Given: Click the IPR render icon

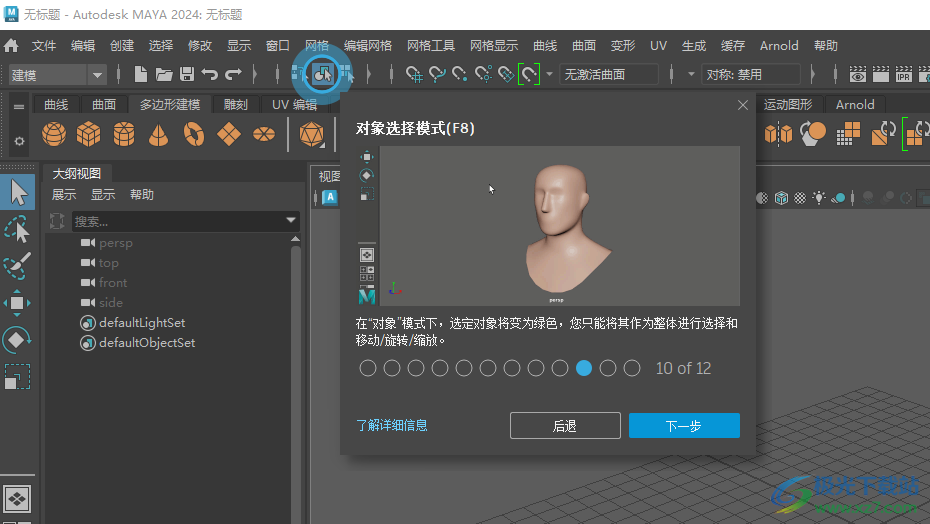Looking at the screenshot, I should 903,74.
